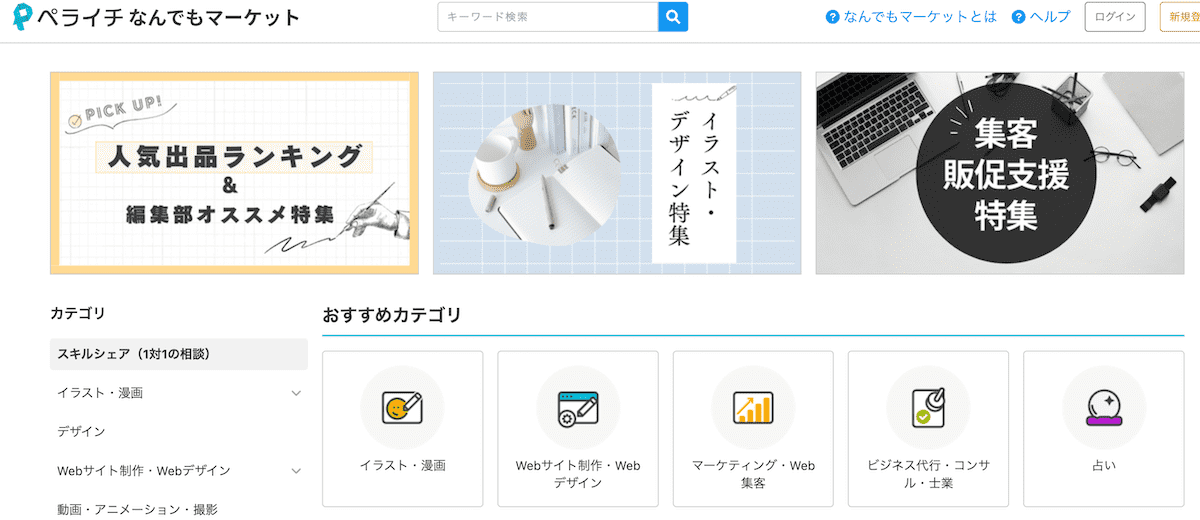Click the 新規登録 button

tap(1180, 17)
